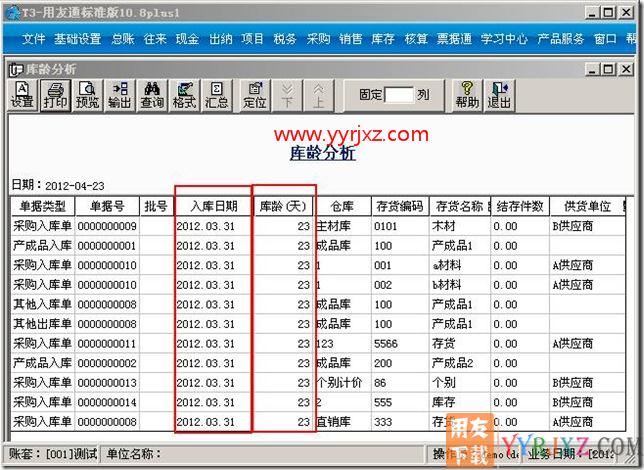Image resolution: width=644 pixels, height=470 pixels.
Task: Open the 总账 menu
Action: tap(123, 39)
